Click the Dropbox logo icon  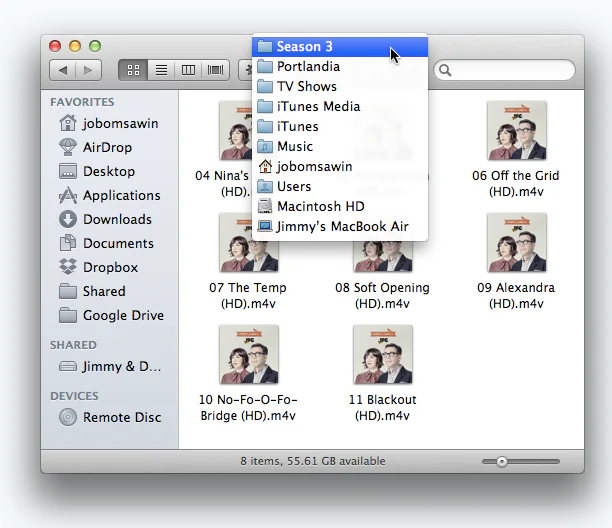click(68, 267)
